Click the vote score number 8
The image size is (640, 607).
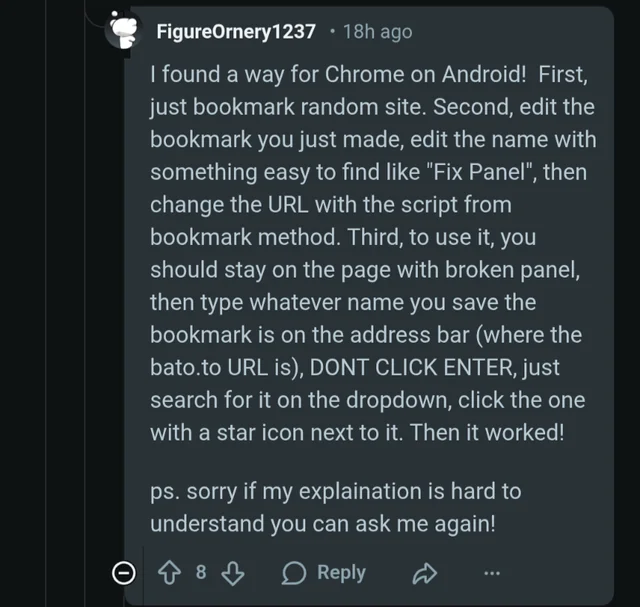tap(200, 572)
